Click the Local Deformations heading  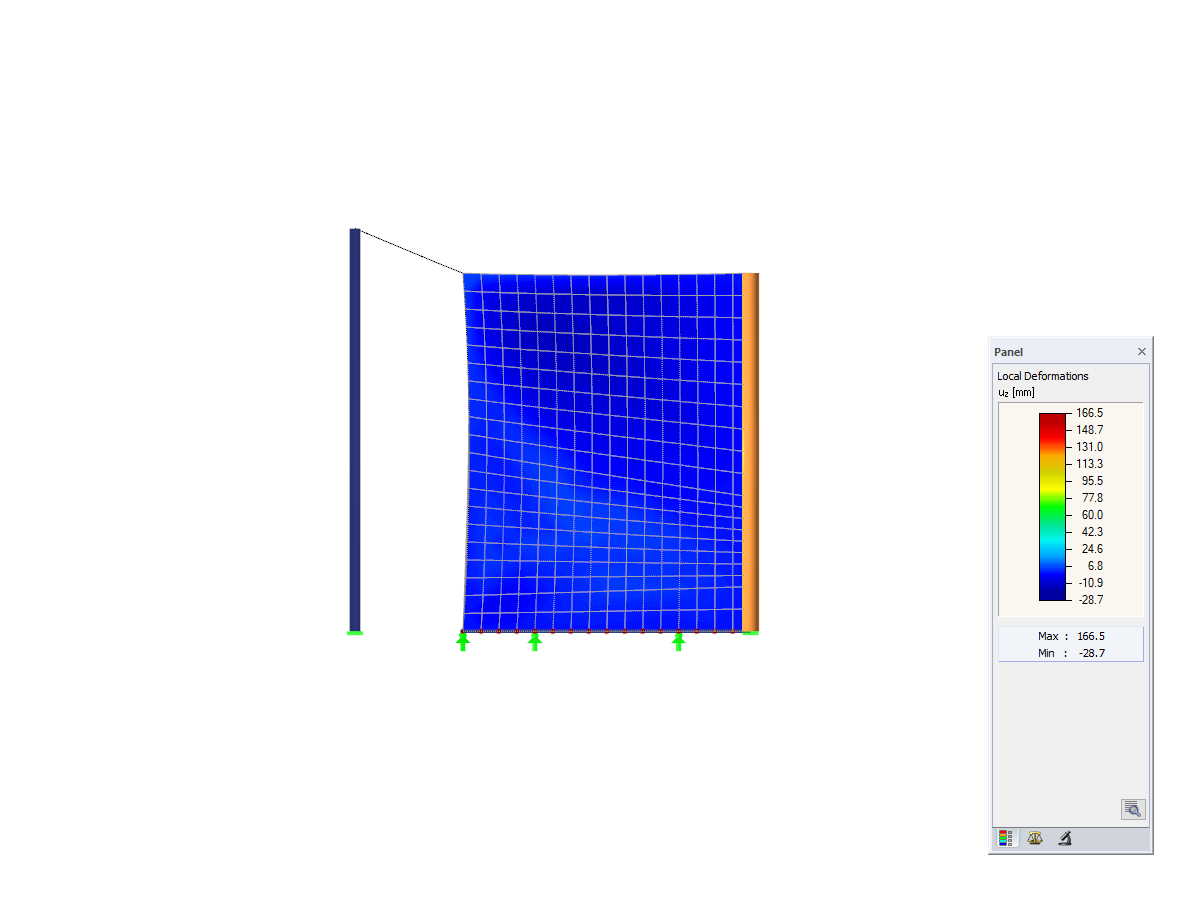(1042, 375)
